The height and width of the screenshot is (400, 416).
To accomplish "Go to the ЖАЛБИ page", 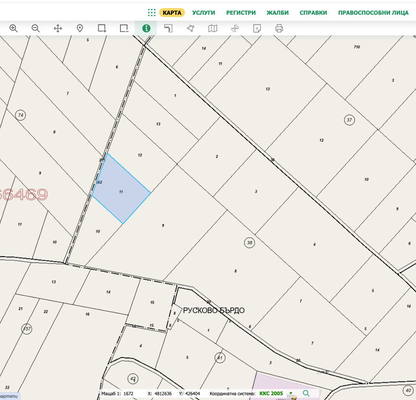I will [278, 13].
